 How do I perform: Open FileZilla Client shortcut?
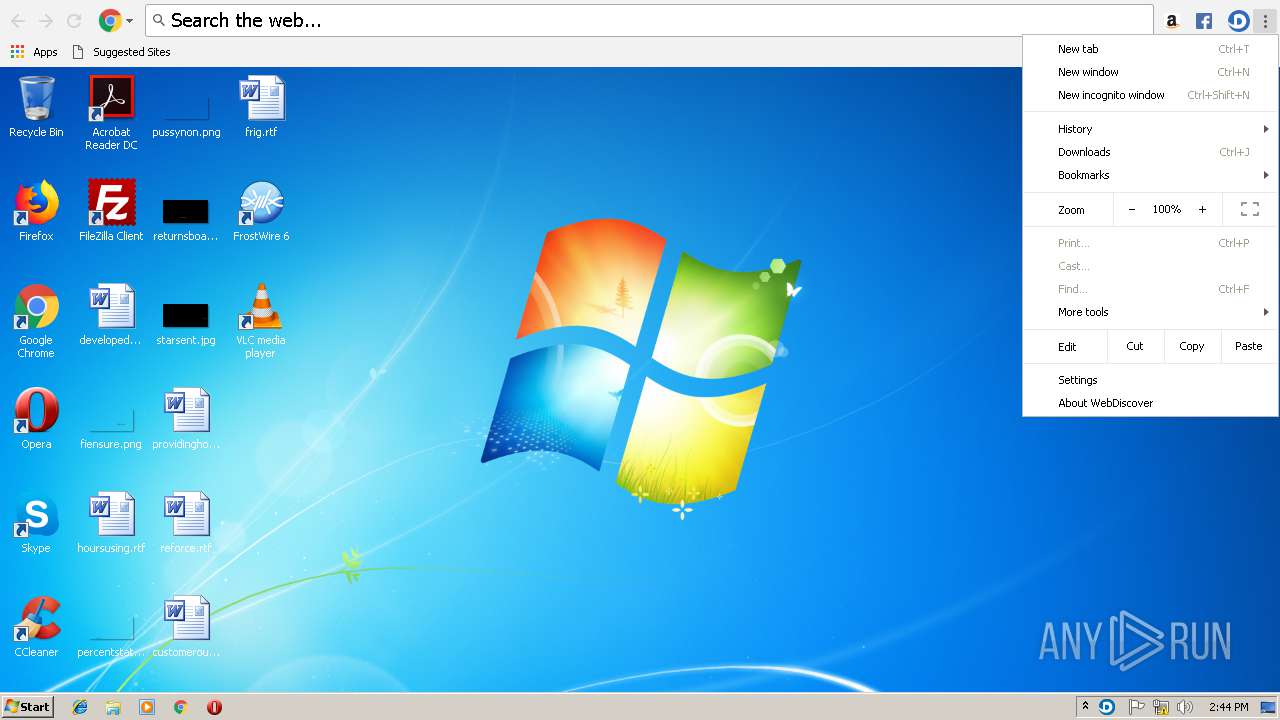[111, 211]
